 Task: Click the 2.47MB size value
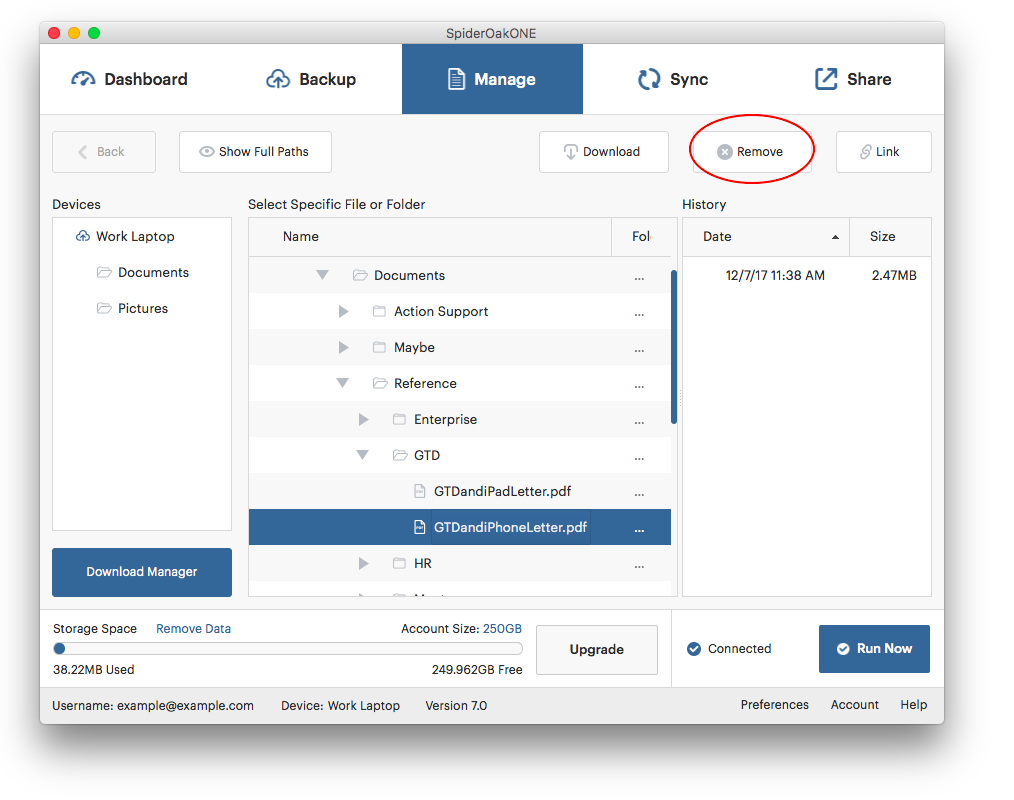tap(894, 276)
